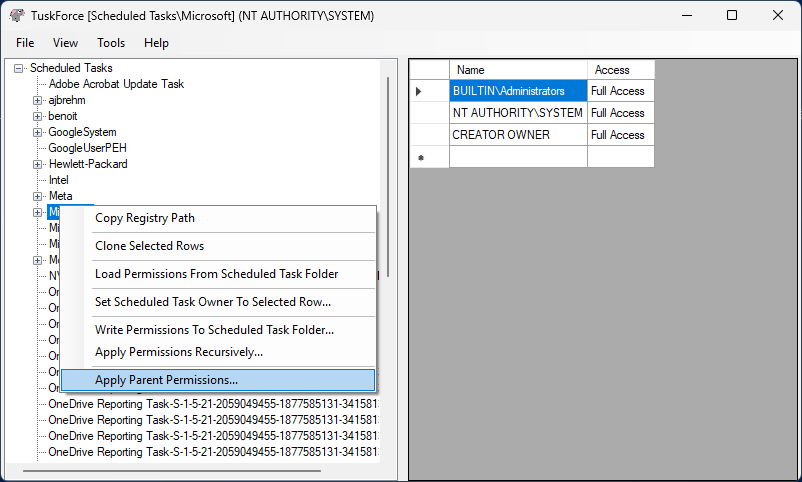This screenshot has height=482, width=802.
Task: Expand the Hewlett-Packard folder node
Action: tap(38, 164)
